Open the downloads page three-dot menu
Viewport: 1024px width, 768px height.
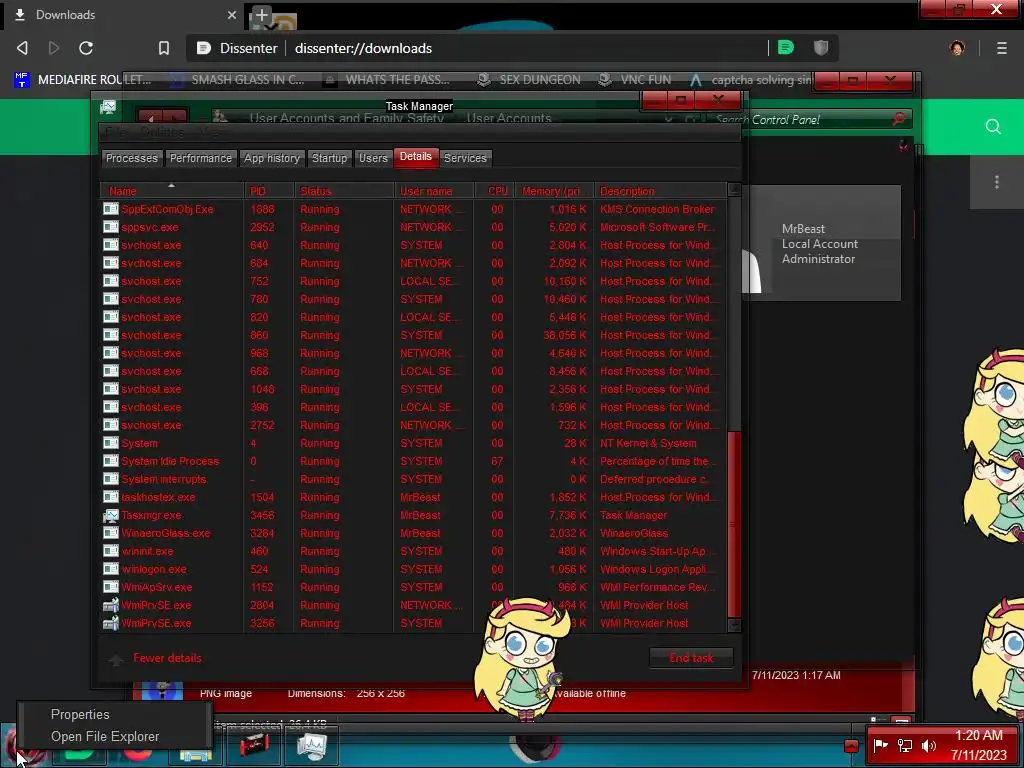(997, 182)
